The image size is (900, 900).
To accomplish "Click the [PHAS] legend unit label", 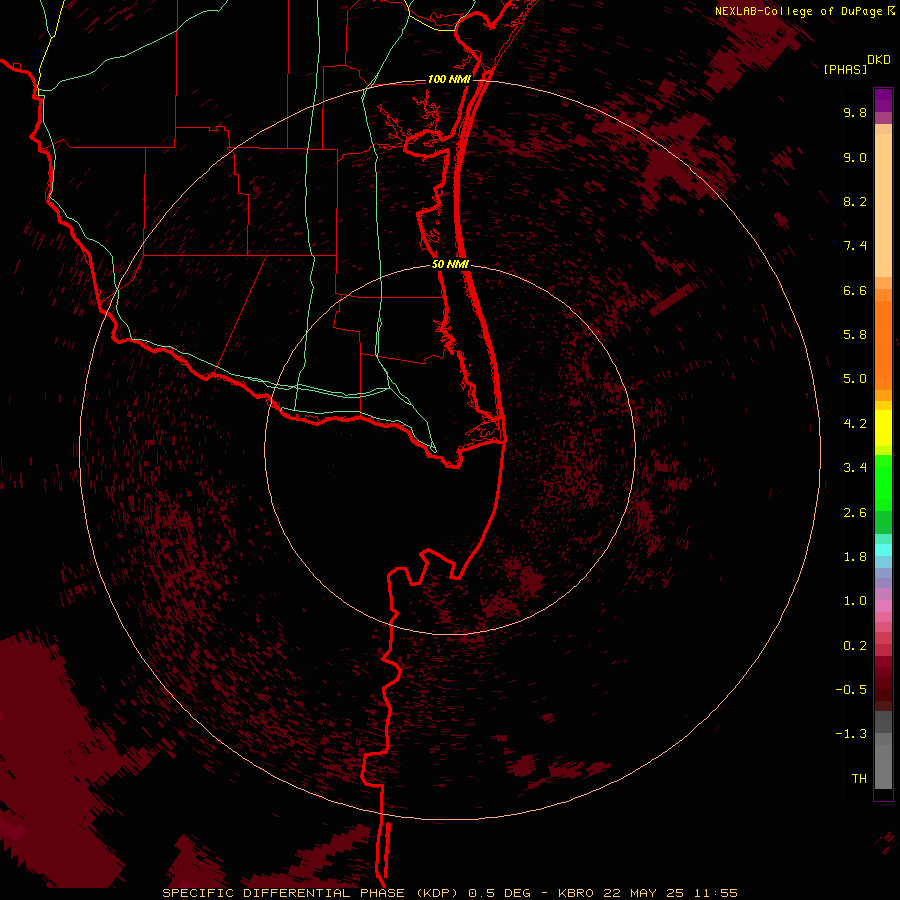I will click(x=845, y=69).
